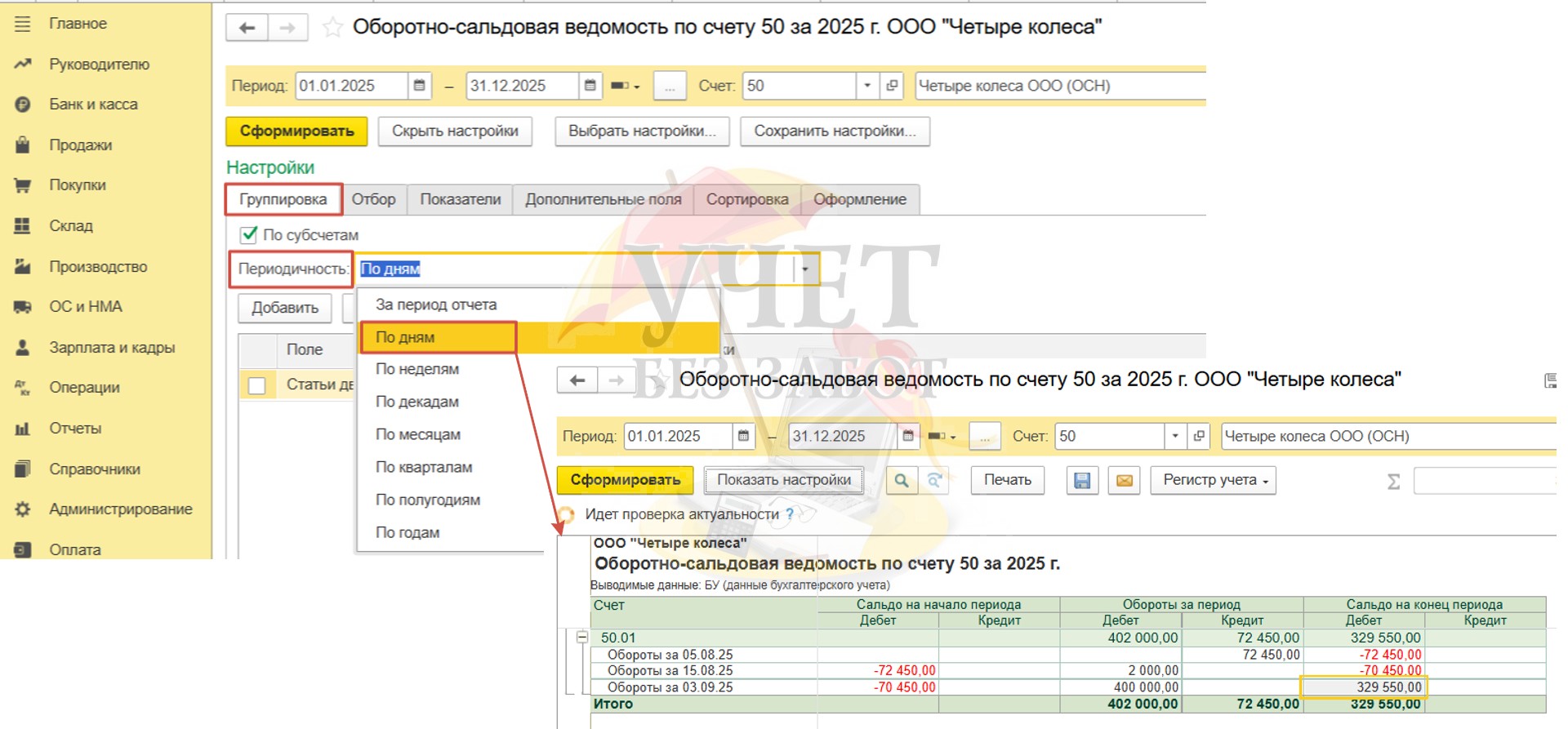Click the send by email envelope icon
The height and width of the screenshot is (729, 1568).
point(1124,481)
